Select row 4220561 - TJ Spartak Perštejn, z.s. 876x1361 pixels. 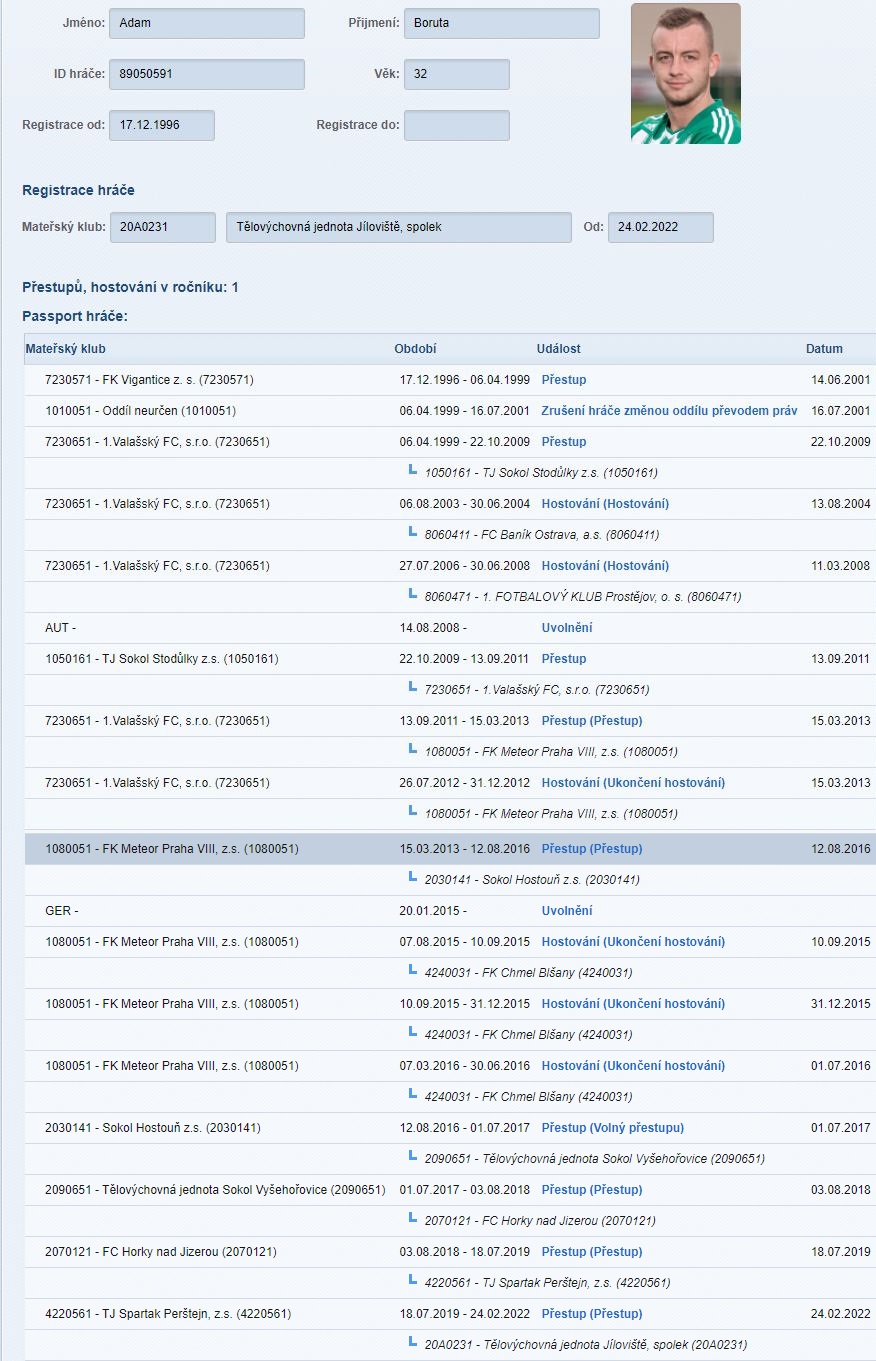tap(450, 1314)
